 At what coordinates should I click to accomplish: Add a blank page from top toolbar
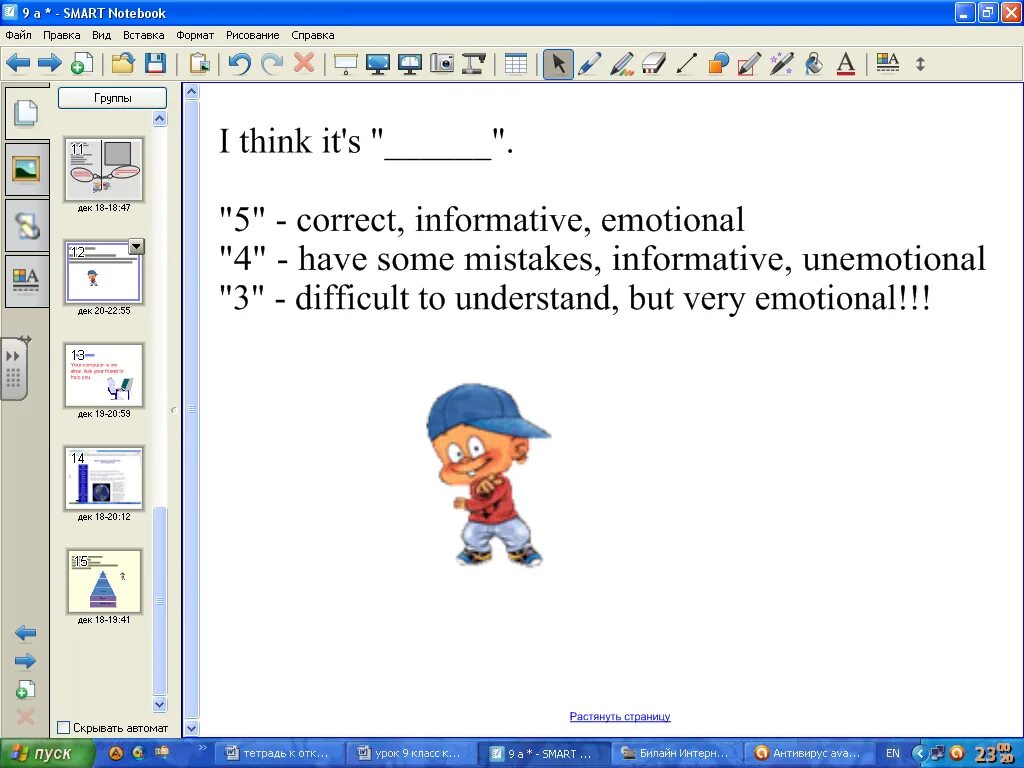click(x=82, y=63)
